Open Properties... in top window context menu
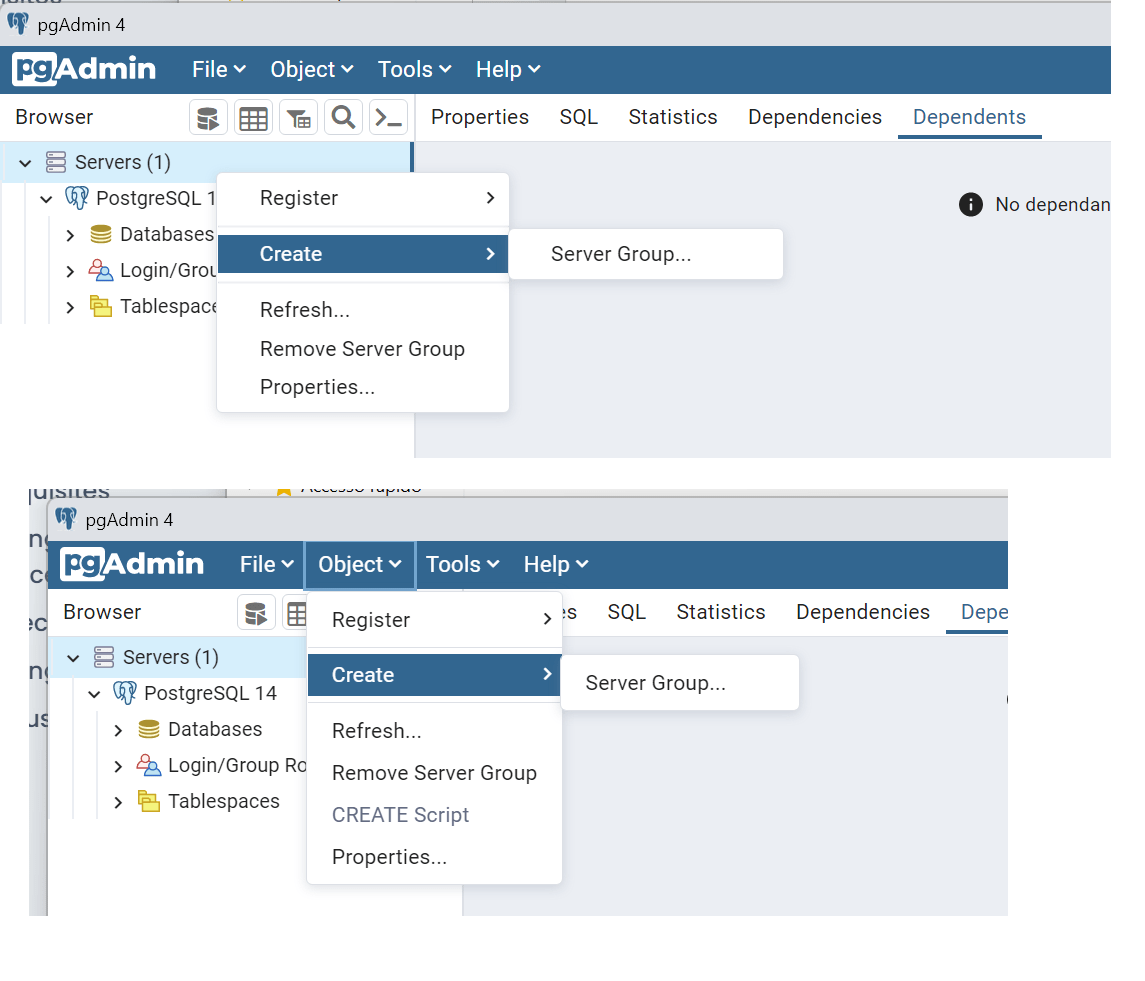Image resolution: width=1145 pixels, height=981 pixels. point(363,386)
